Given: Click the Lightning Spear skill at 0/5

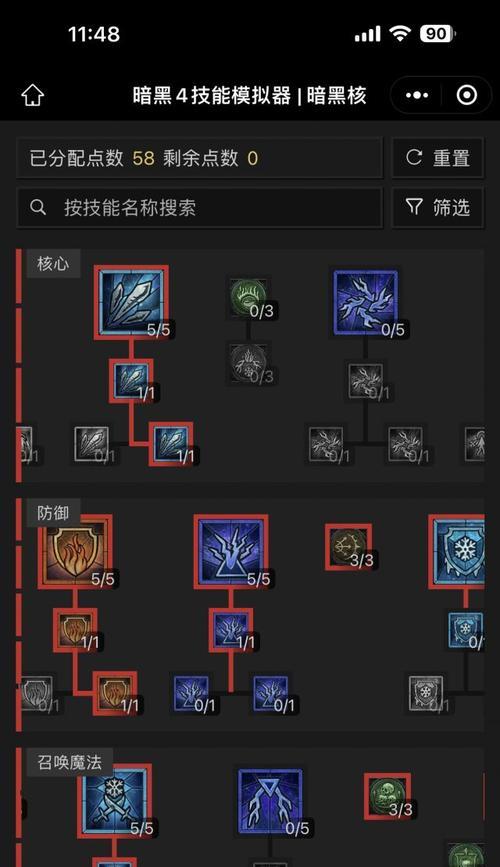Looking at the screenshot, I should pyautogui.click(x=270, y=801).
